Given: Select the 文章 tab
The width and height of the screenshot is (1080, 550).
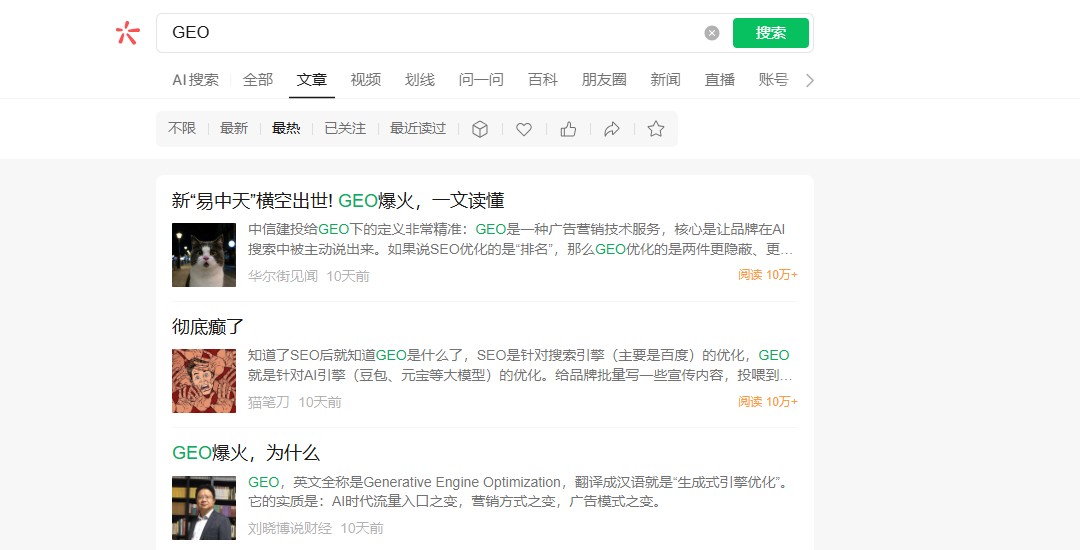Looking at the screenshot, I should [312, 80].
